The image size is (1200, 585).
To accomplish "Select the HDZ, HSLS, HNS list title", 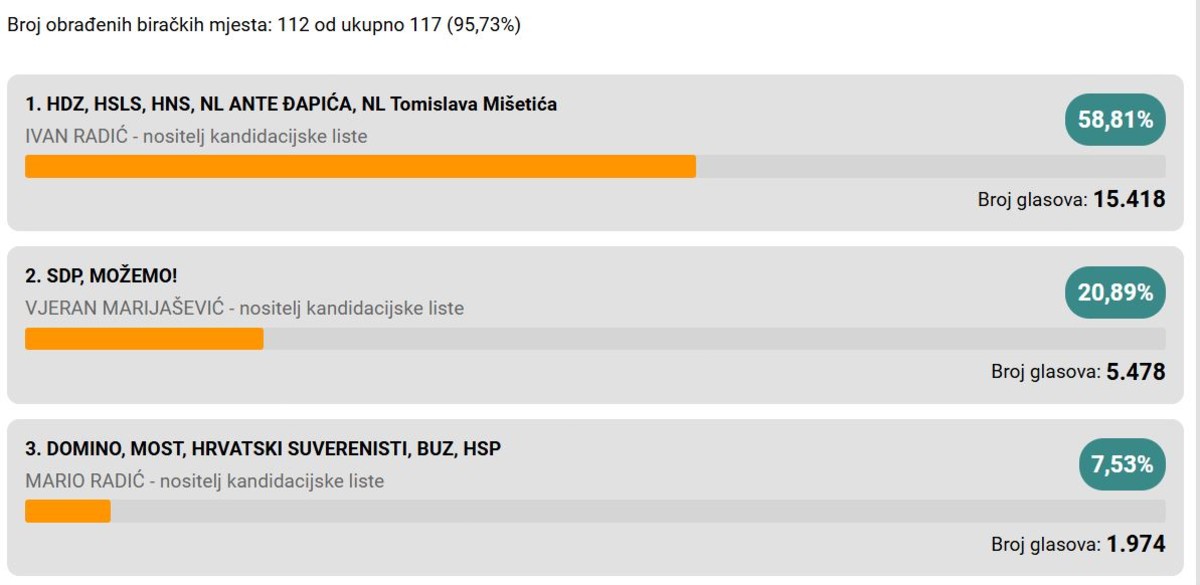I will [291, 104].
